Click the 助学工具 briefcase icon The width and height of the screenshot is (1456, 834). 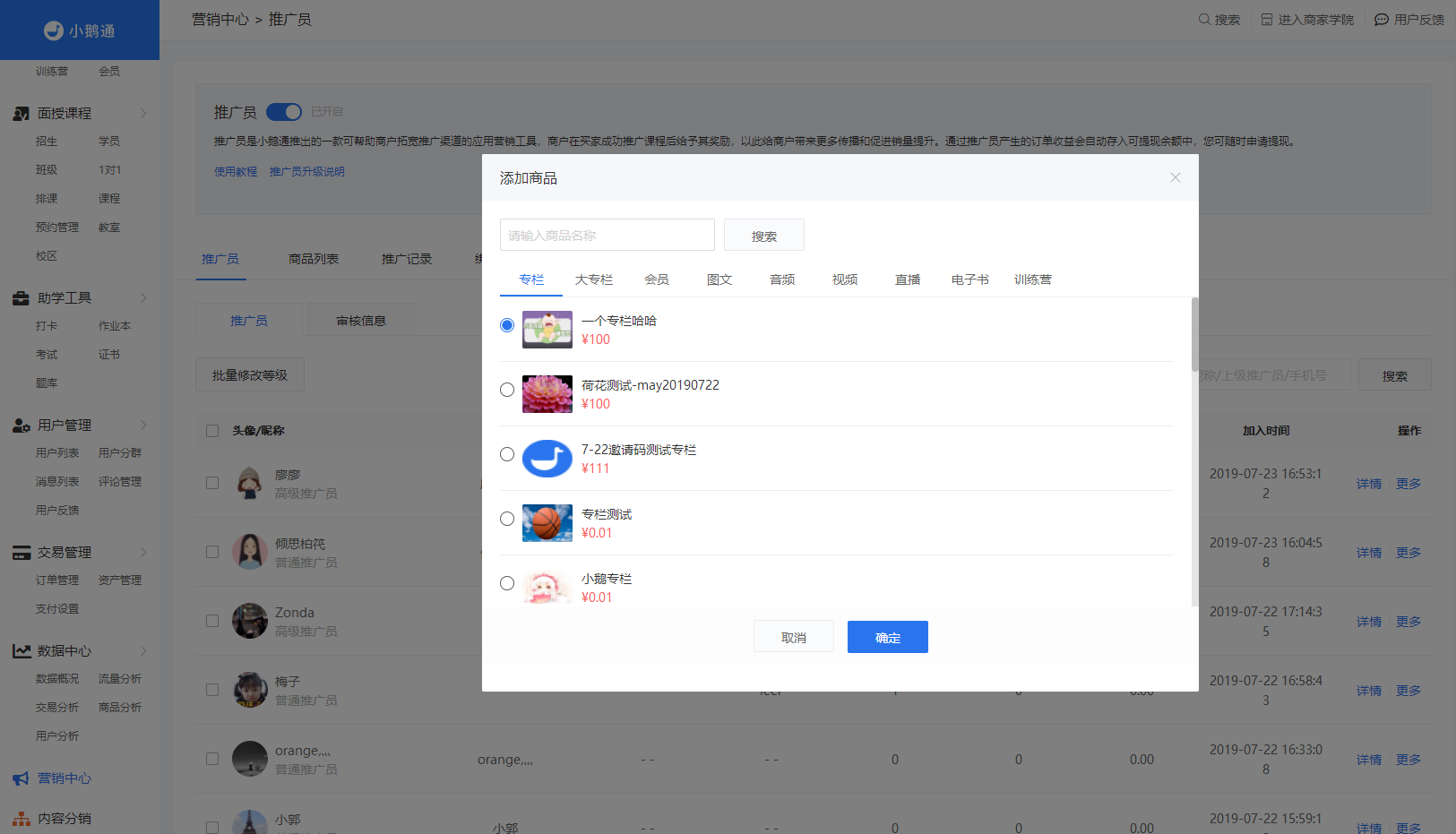22,298
